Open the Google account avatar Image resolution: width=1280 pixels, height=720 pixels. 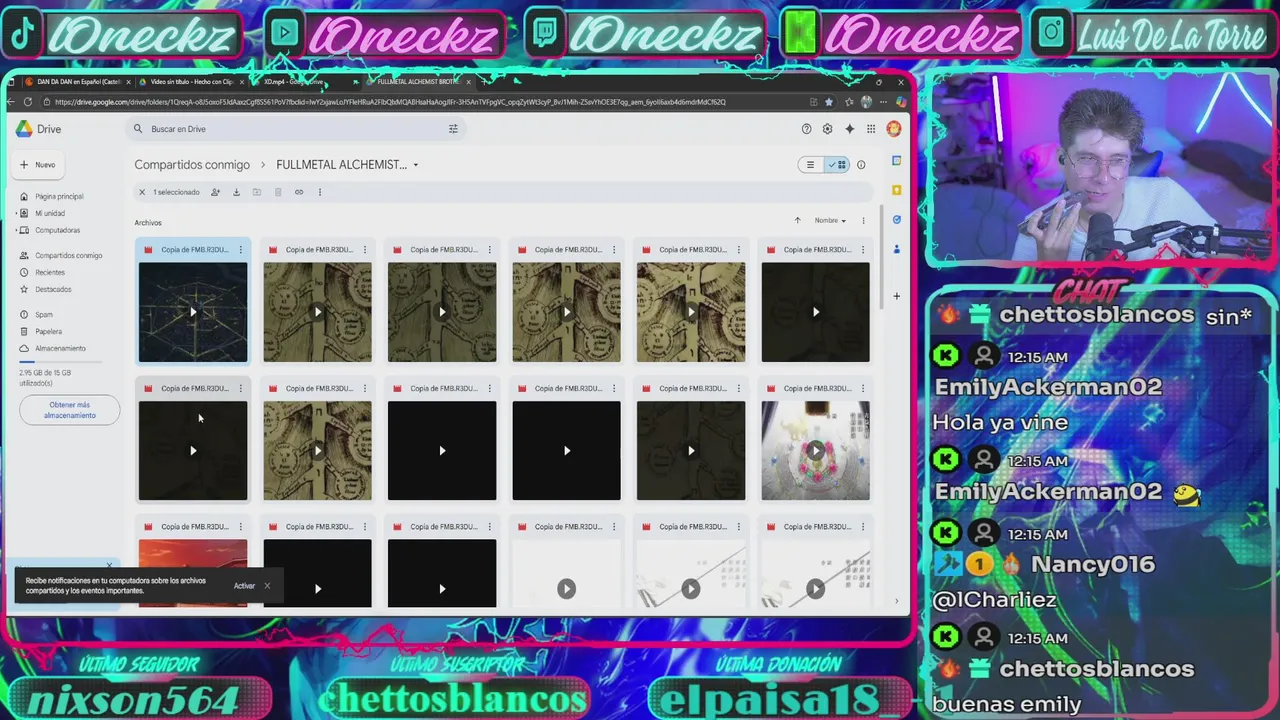(893, 129)
